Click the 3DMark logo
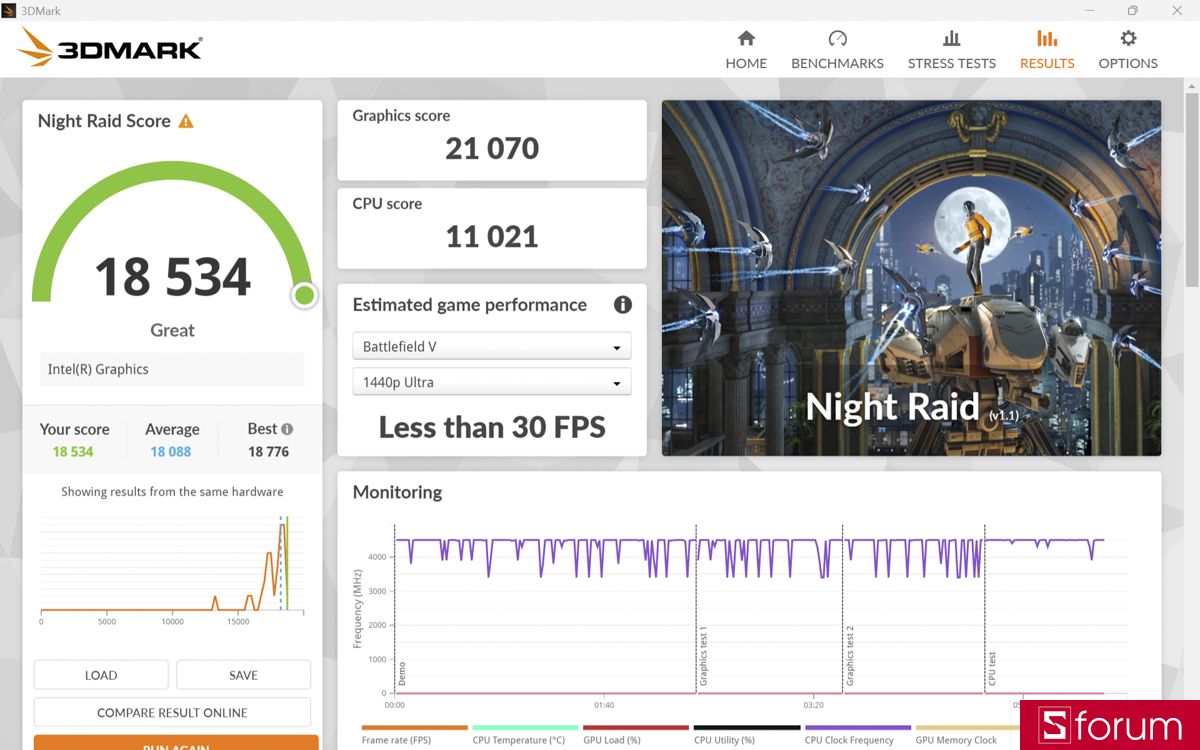This screenshot has width=1200, height=750. click(x=110, y=47)
